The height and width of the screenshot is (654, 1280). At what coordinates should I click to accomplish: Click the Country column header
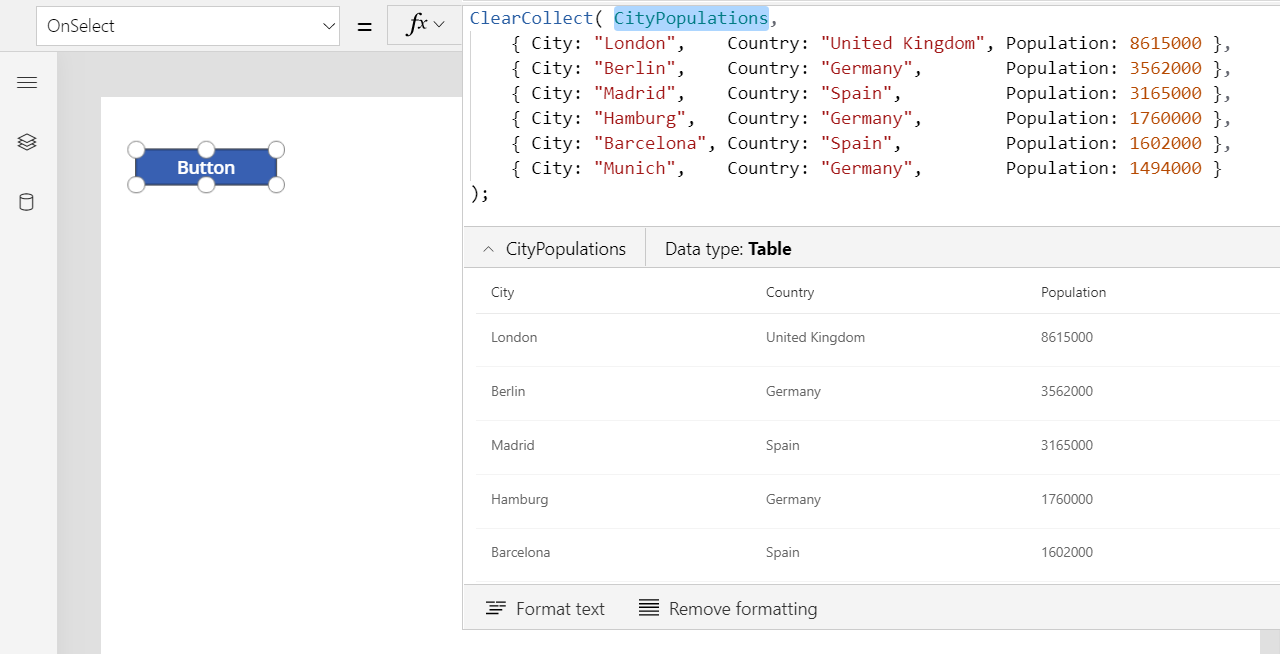[x=790, y=293]
